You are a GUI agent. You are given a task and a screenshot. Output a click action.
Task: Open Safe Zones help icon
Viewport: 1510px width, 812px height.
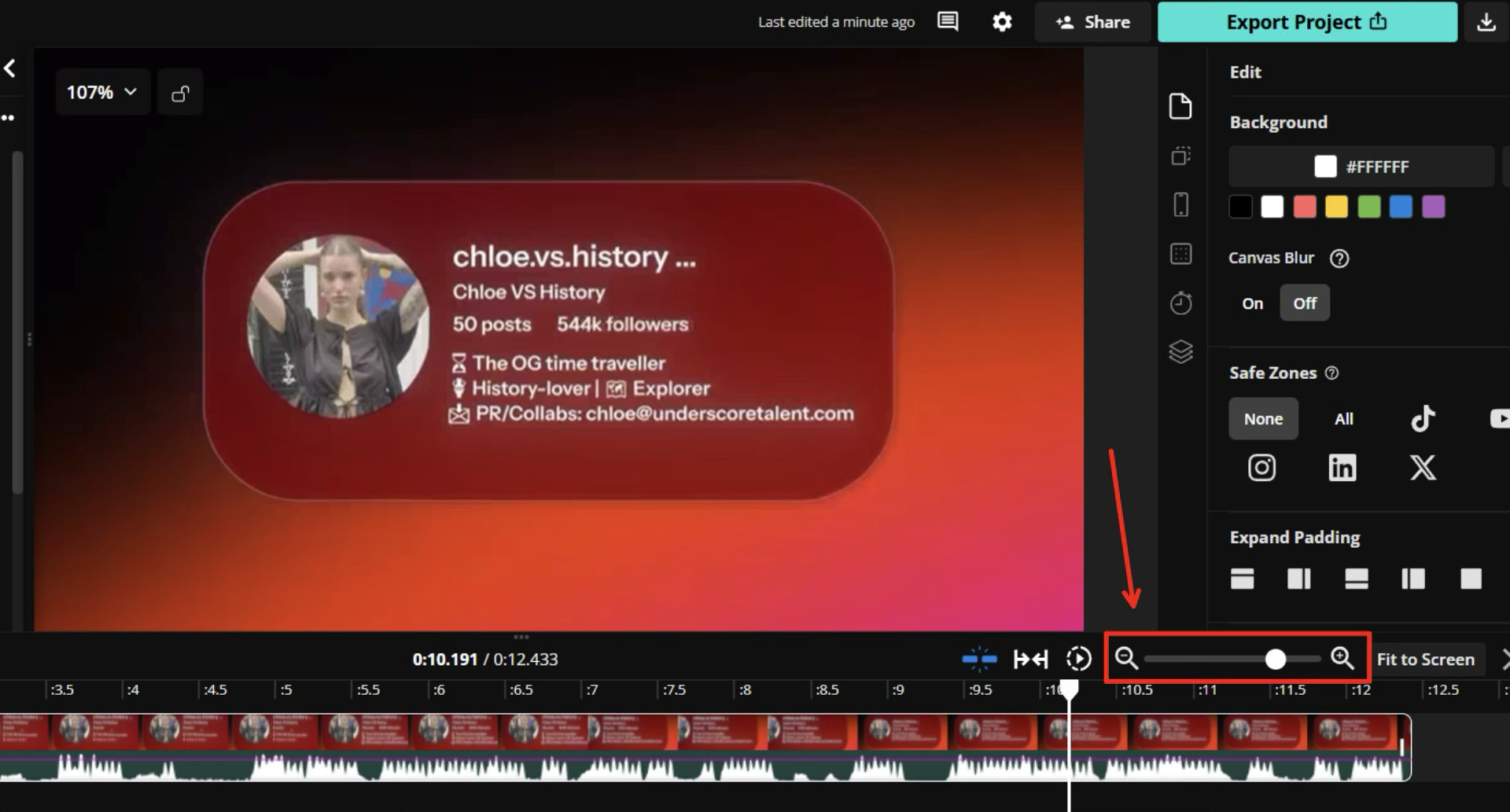tap(1331, 373)
